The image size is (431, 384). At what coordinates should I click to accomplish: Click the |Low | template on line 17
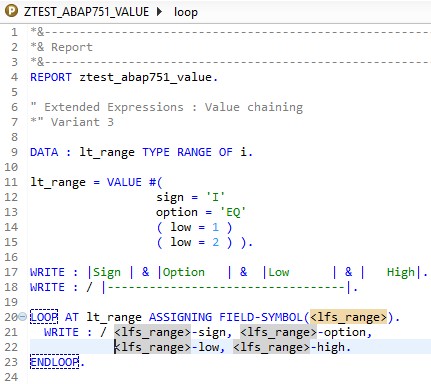pyautogui.click(x=300, y=272)
